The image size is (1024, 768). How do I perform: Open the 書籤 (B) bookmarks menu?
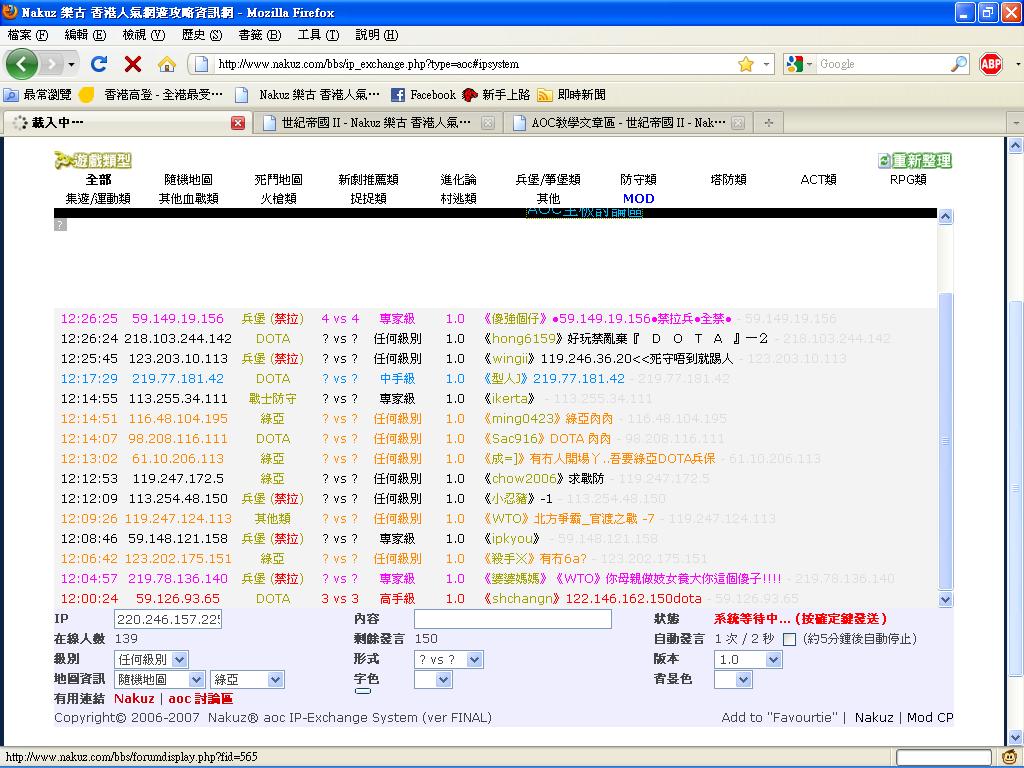tap(258, 35)
